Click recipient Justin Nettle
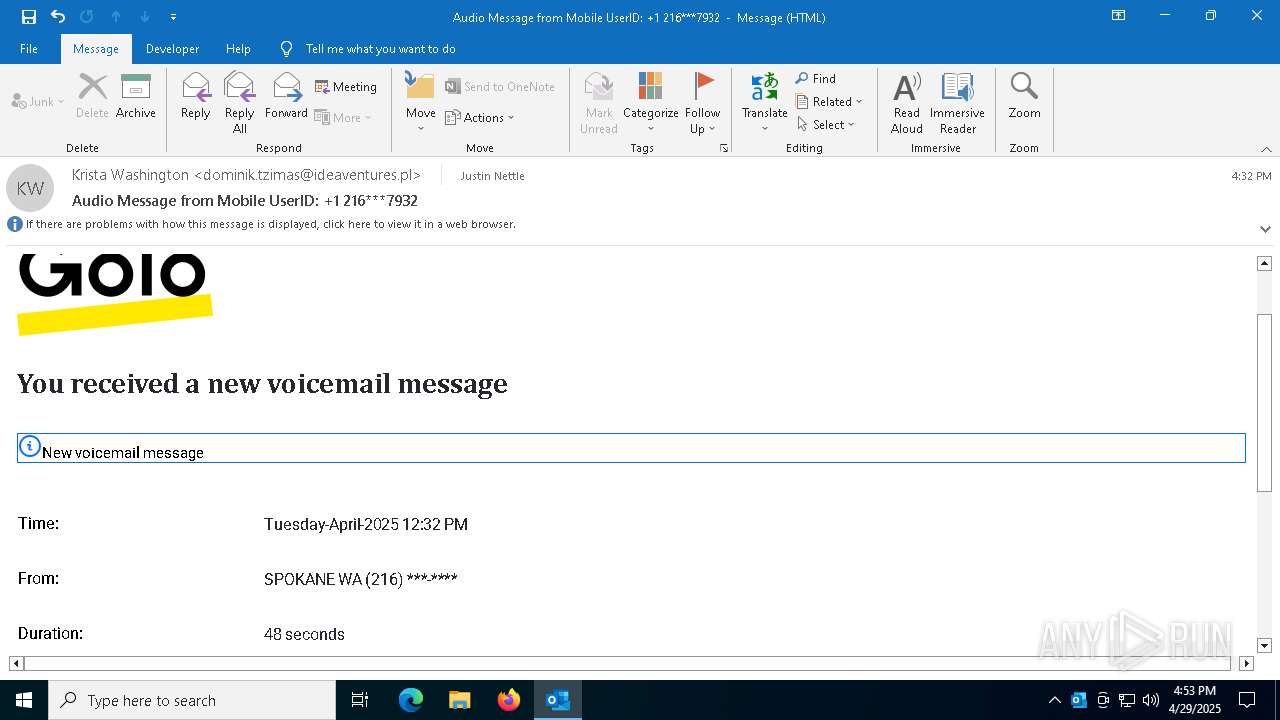The height and width of the screenshot is (720, 1280). [492, 176]
